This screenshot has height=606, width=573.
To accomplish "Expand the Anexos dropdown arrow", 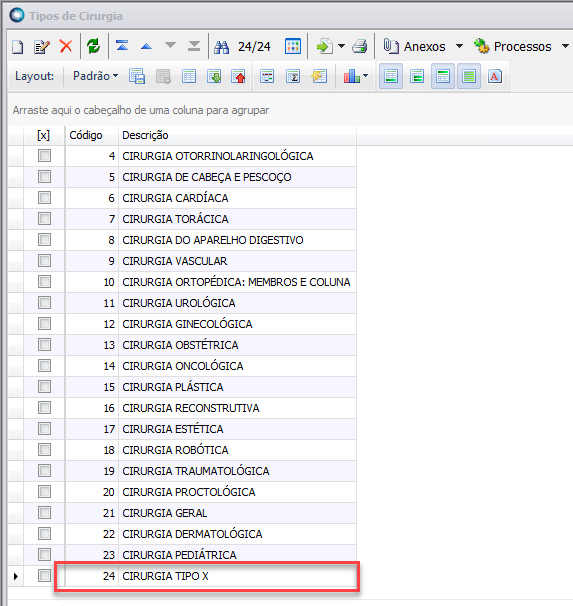I will (x=459, y=46).
